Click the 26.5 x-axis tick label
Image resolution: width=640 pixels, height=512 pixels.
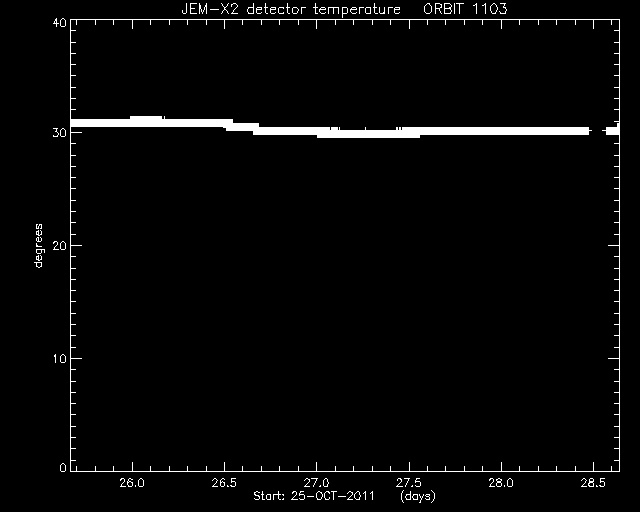224,483
